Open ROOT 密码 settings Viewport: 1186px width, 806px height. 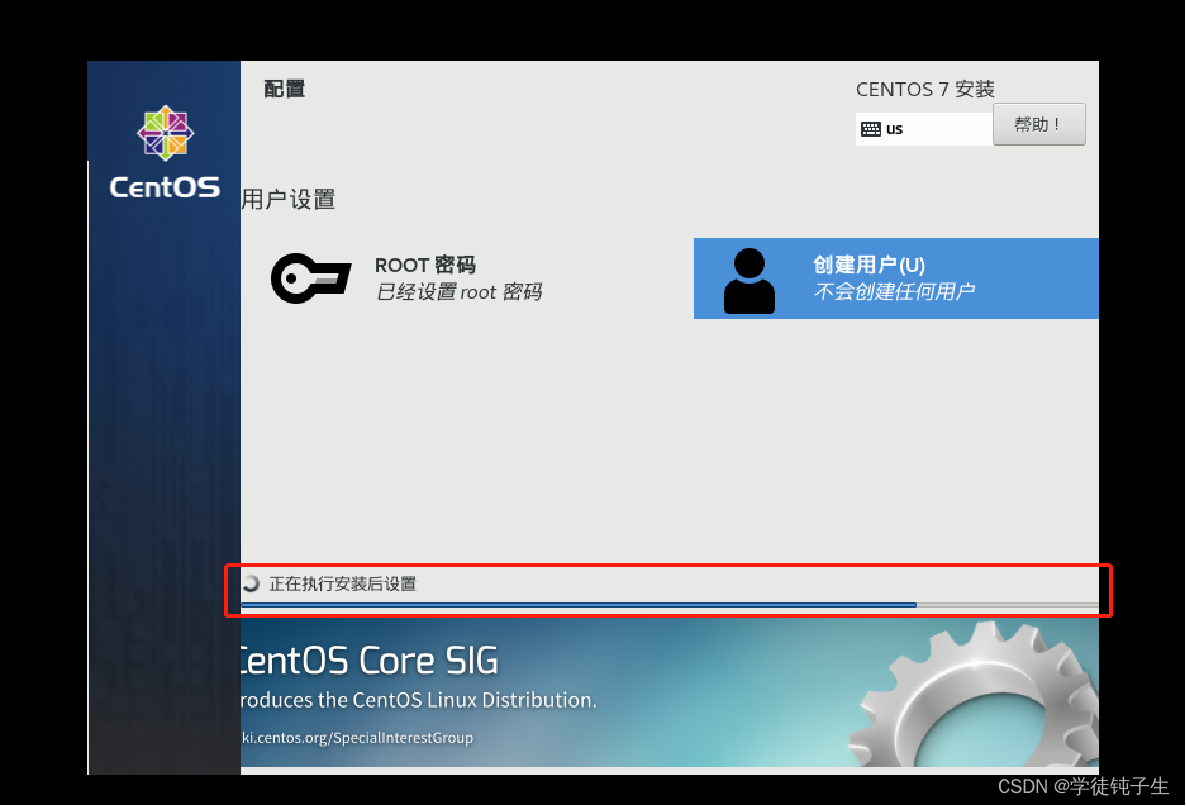459,278
